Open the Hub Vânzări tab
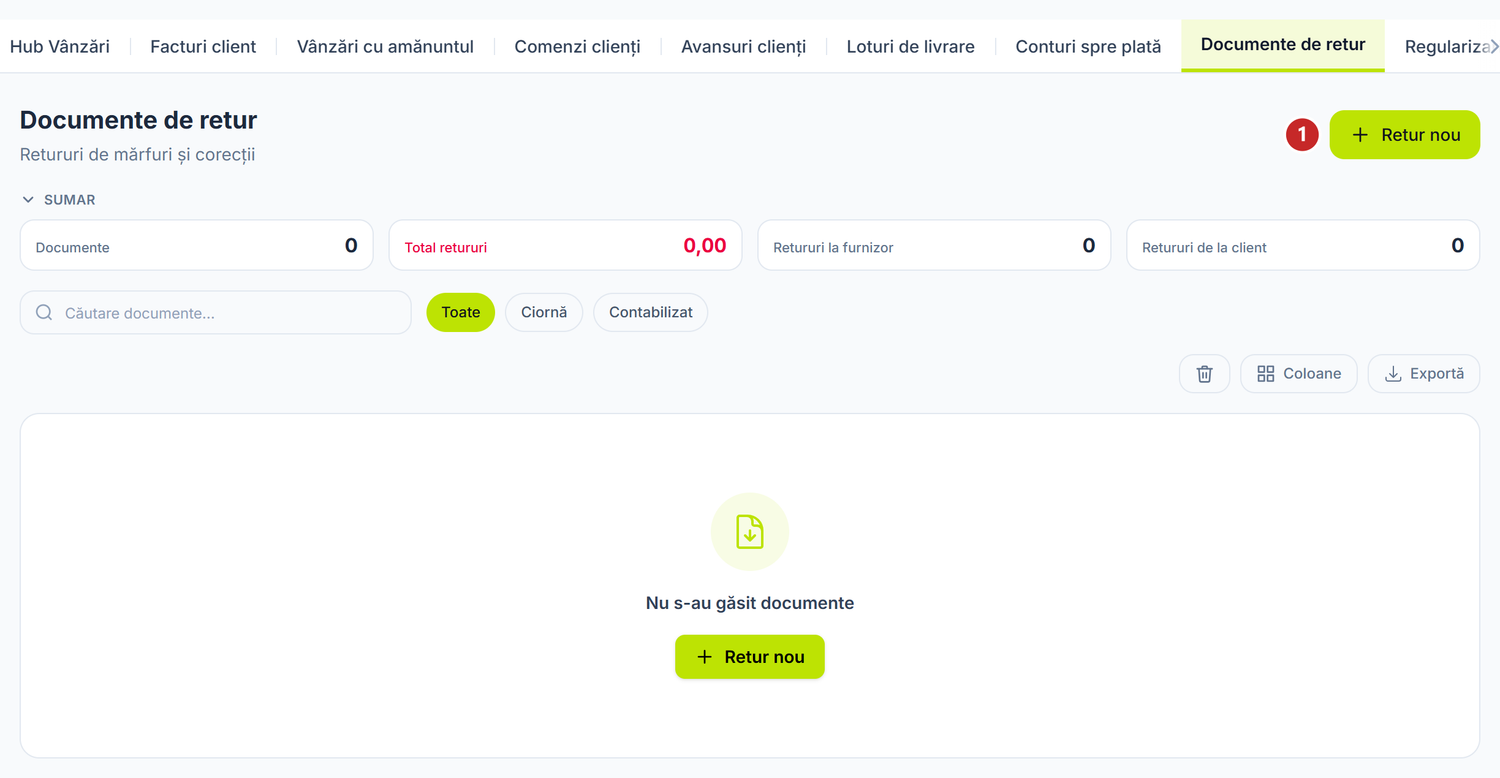 pyautogui.click(x=60, y=46)
